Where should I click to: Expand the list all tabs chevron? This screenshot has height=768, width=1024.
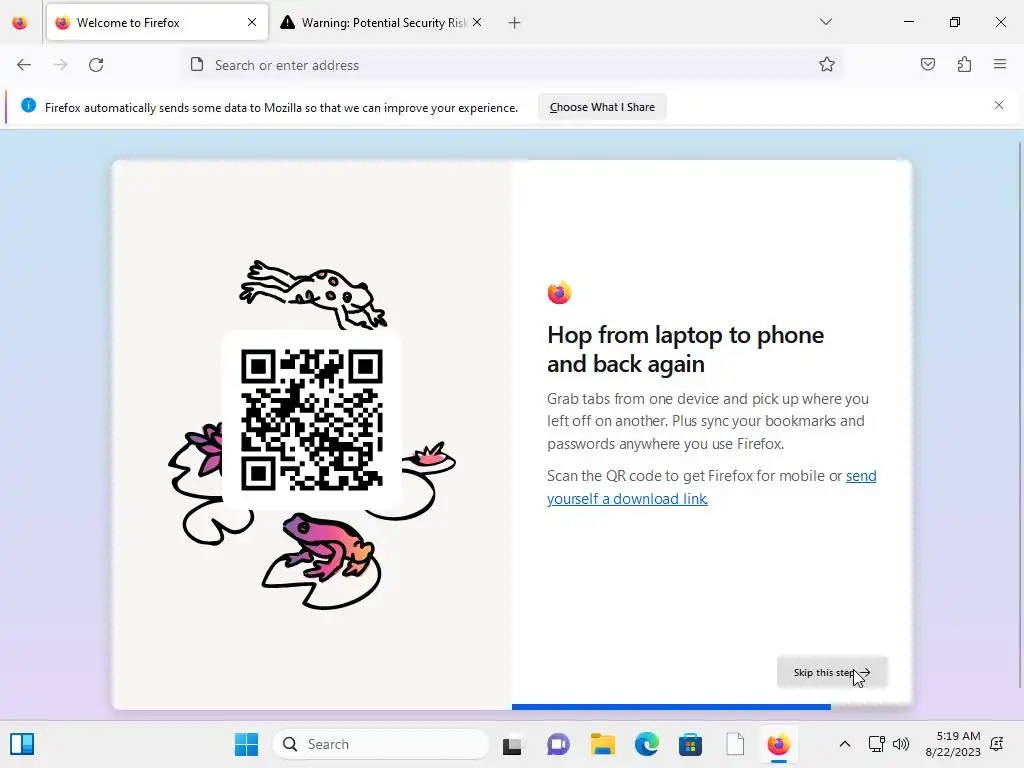[x=826, y=22]
